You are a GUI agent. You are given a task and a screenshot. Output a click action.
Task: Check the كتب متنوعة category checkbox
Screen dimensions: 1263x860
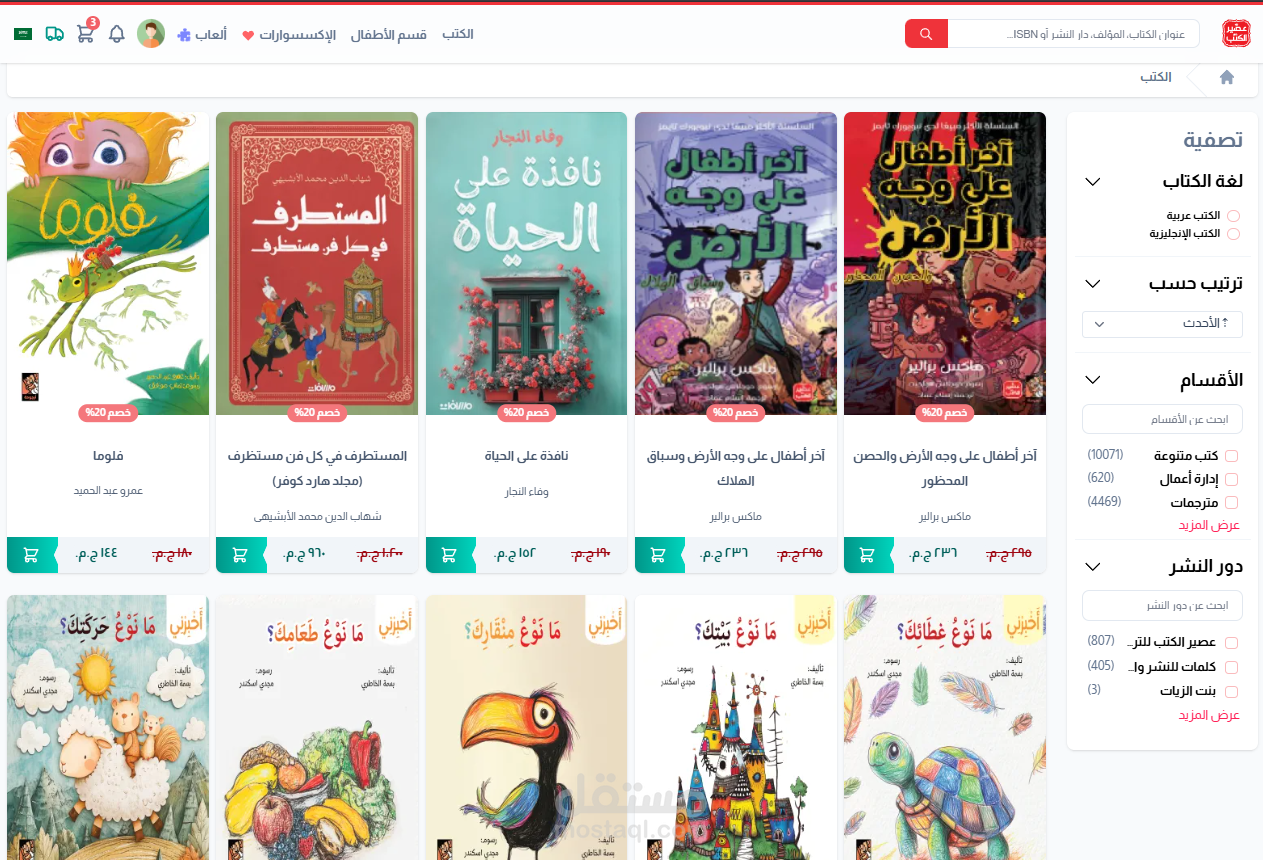pos(1232,456)
